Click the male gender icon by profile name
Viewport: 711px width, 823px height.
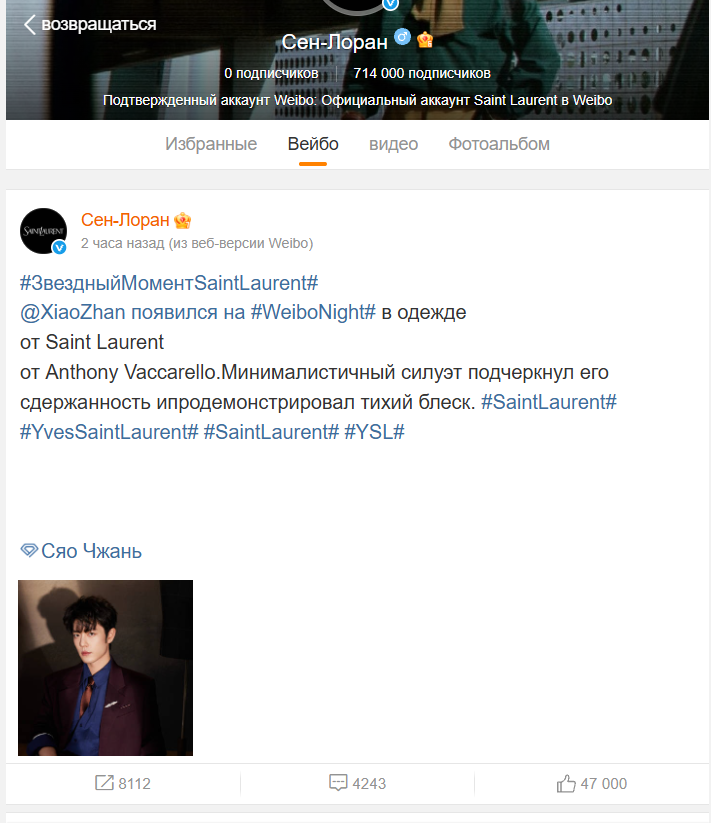[x=402, y=37]
